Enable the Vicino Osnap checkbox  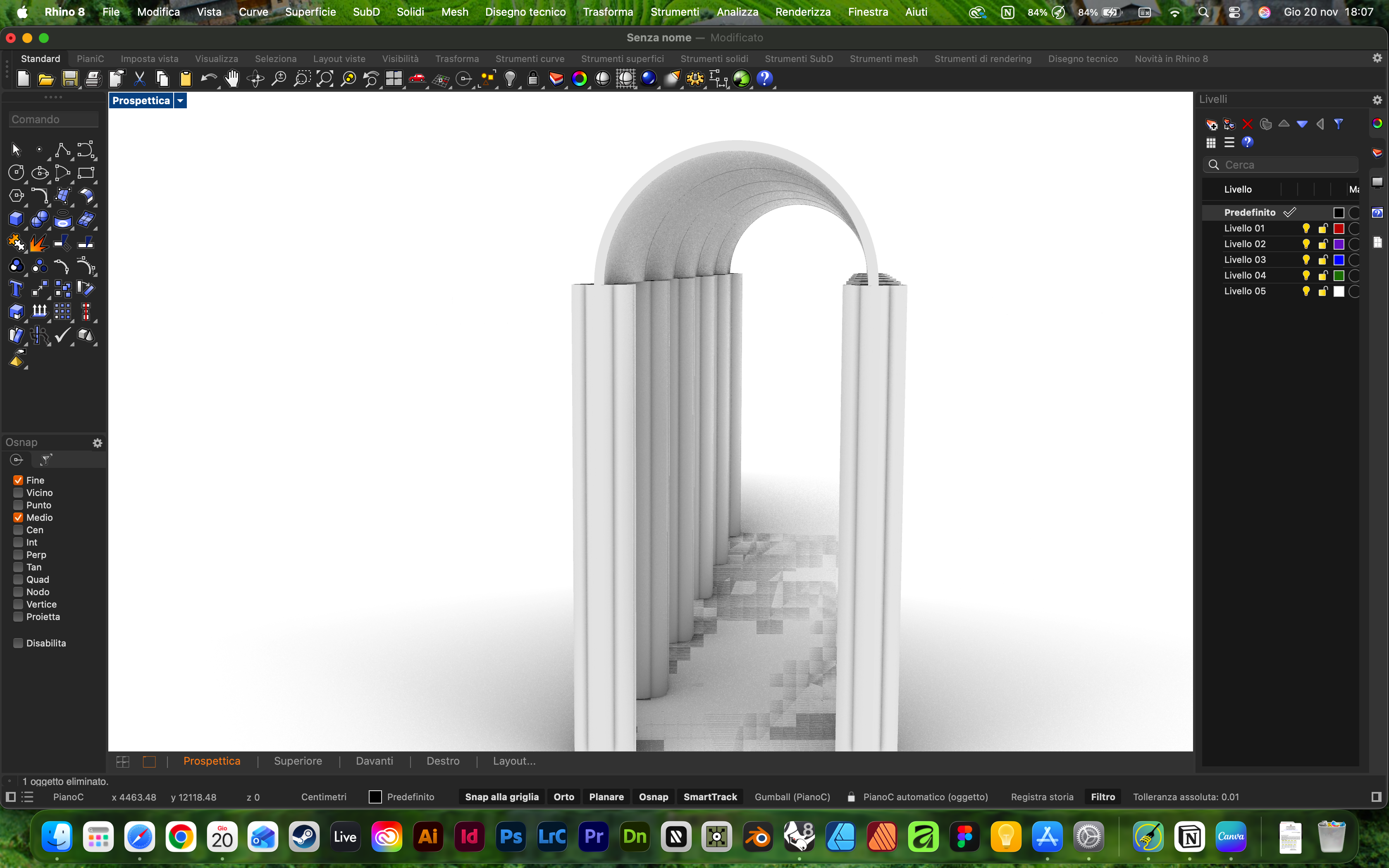click(18, 493)
